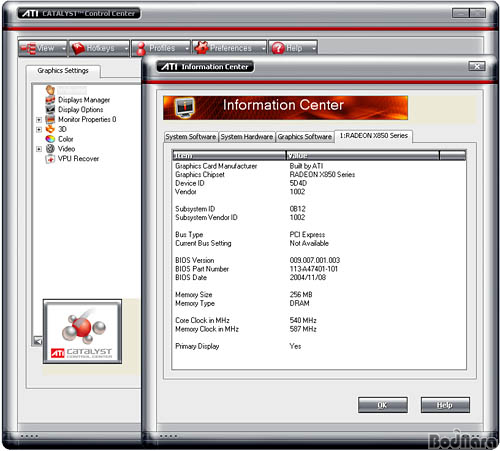
Task: Select Monitor Properties 0 in tree
Action: pos(87,119)
